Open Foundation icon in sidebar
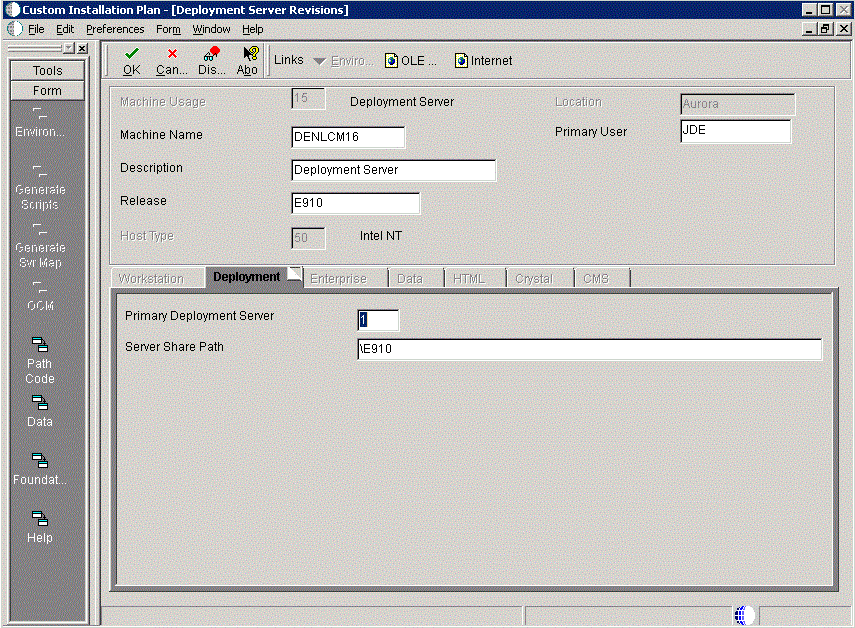Image resolution: width=855 pixels, height=628 pixels. point(40,461)
